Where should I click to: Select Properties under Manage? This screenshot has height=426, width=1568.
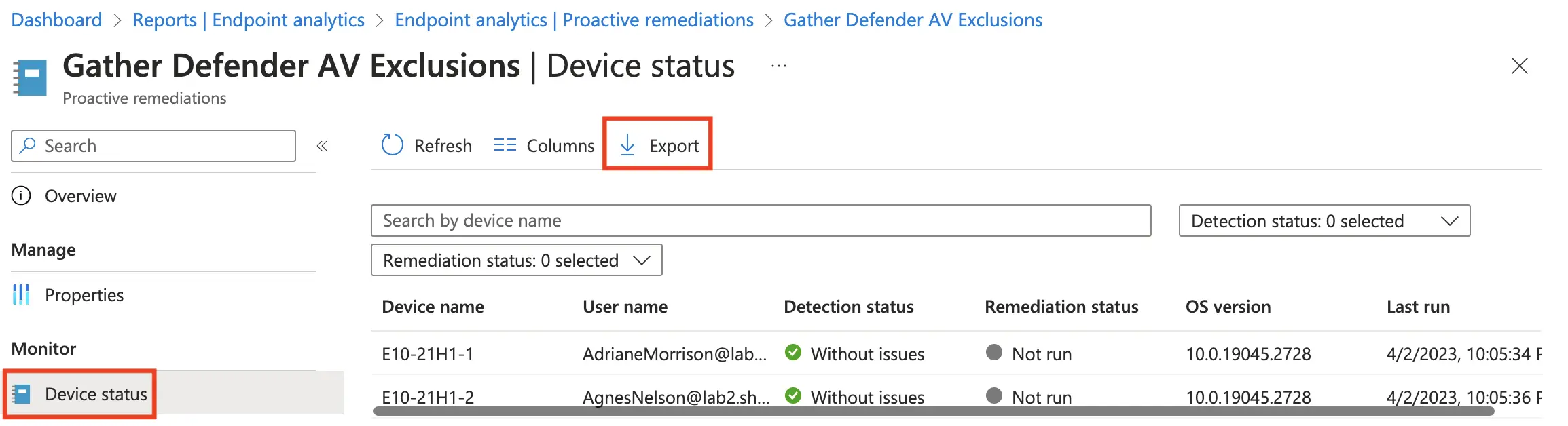(x=84, y=295)
